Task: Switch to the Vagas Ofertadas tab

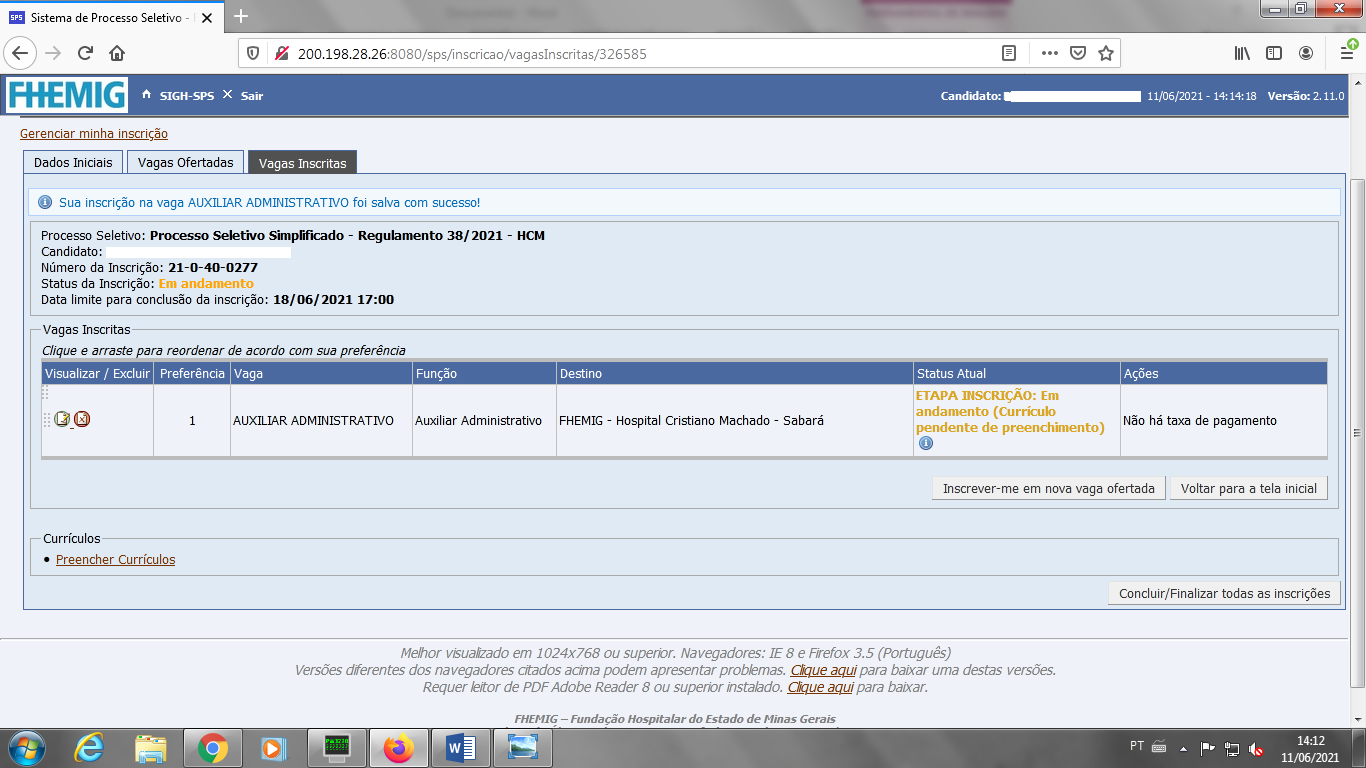Action: point(186,162)
